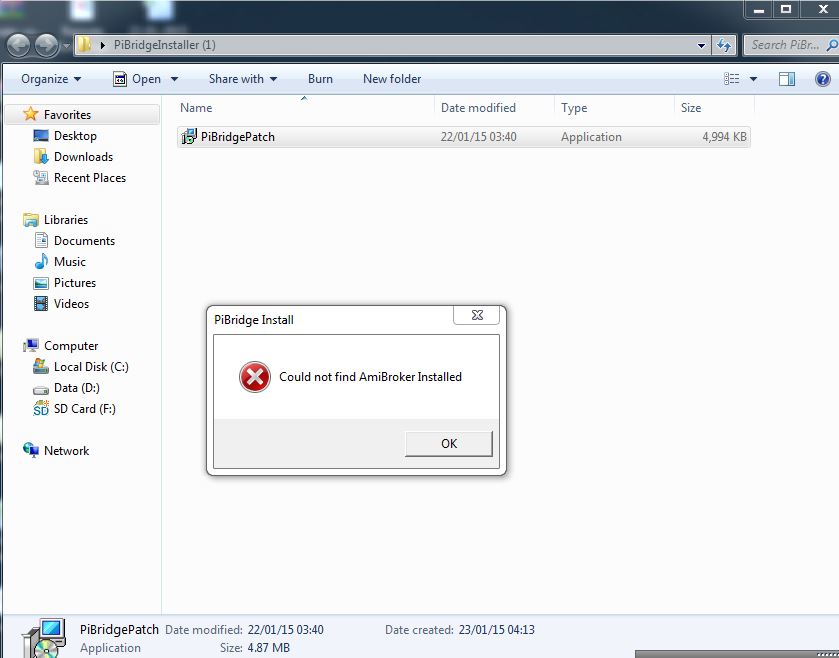839x658 pixels.
Task: Open the Data (D:) drive
Action: click(x=77, y=387)
